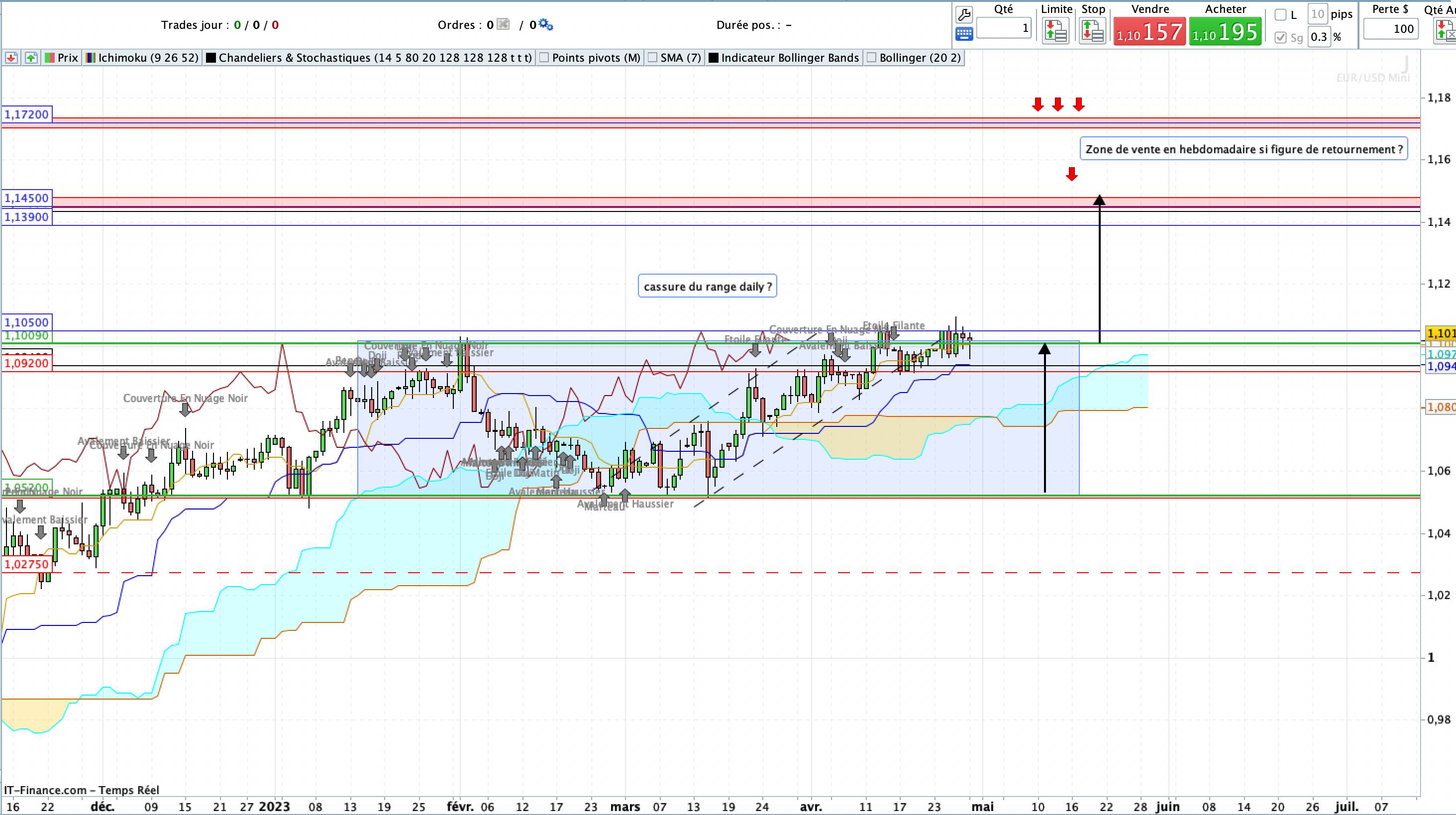Click the 2023 label on the time axis
1456x815 pixels.
pyautogui.click(x=275, y=807)
